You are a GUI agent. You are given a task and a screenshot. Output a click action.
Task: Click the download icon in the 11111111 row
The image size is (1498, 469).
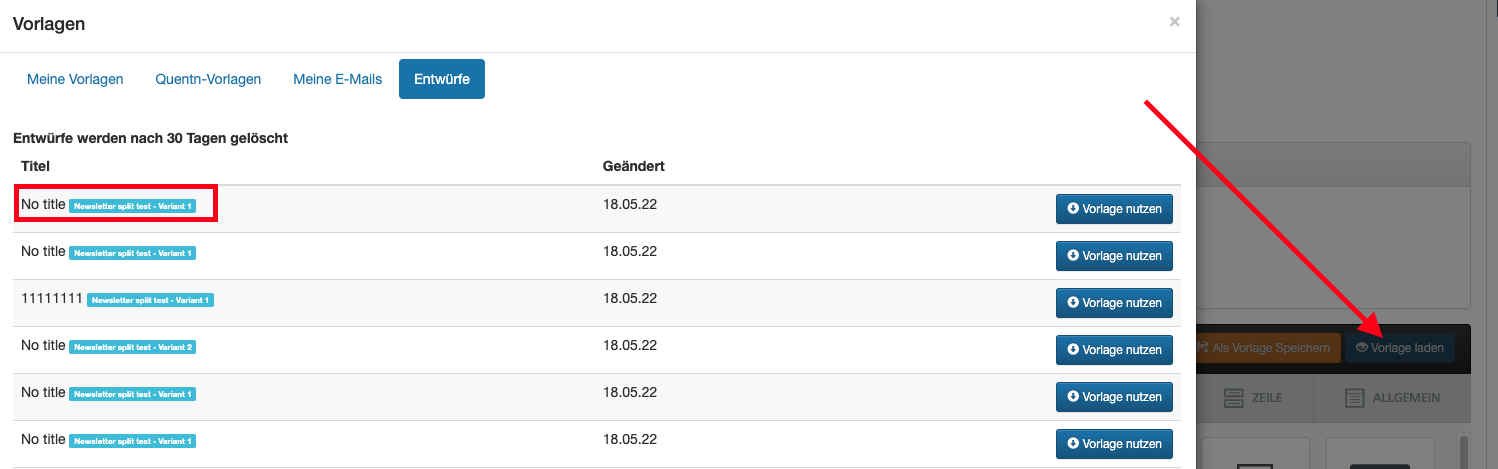point(1073,303)
